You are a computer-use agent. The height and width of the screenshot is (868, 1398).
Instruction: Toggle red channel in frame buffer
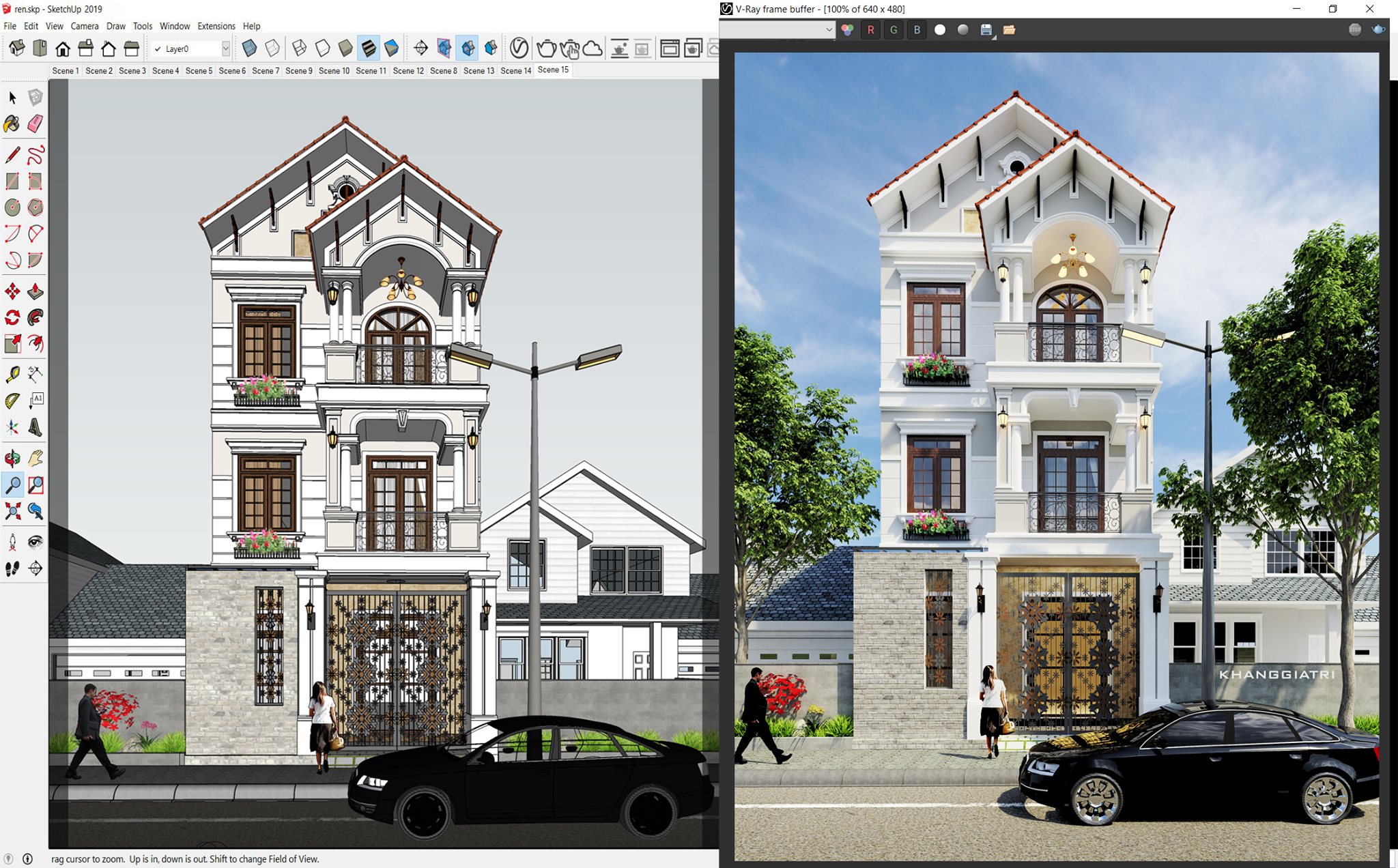[870, 30]
